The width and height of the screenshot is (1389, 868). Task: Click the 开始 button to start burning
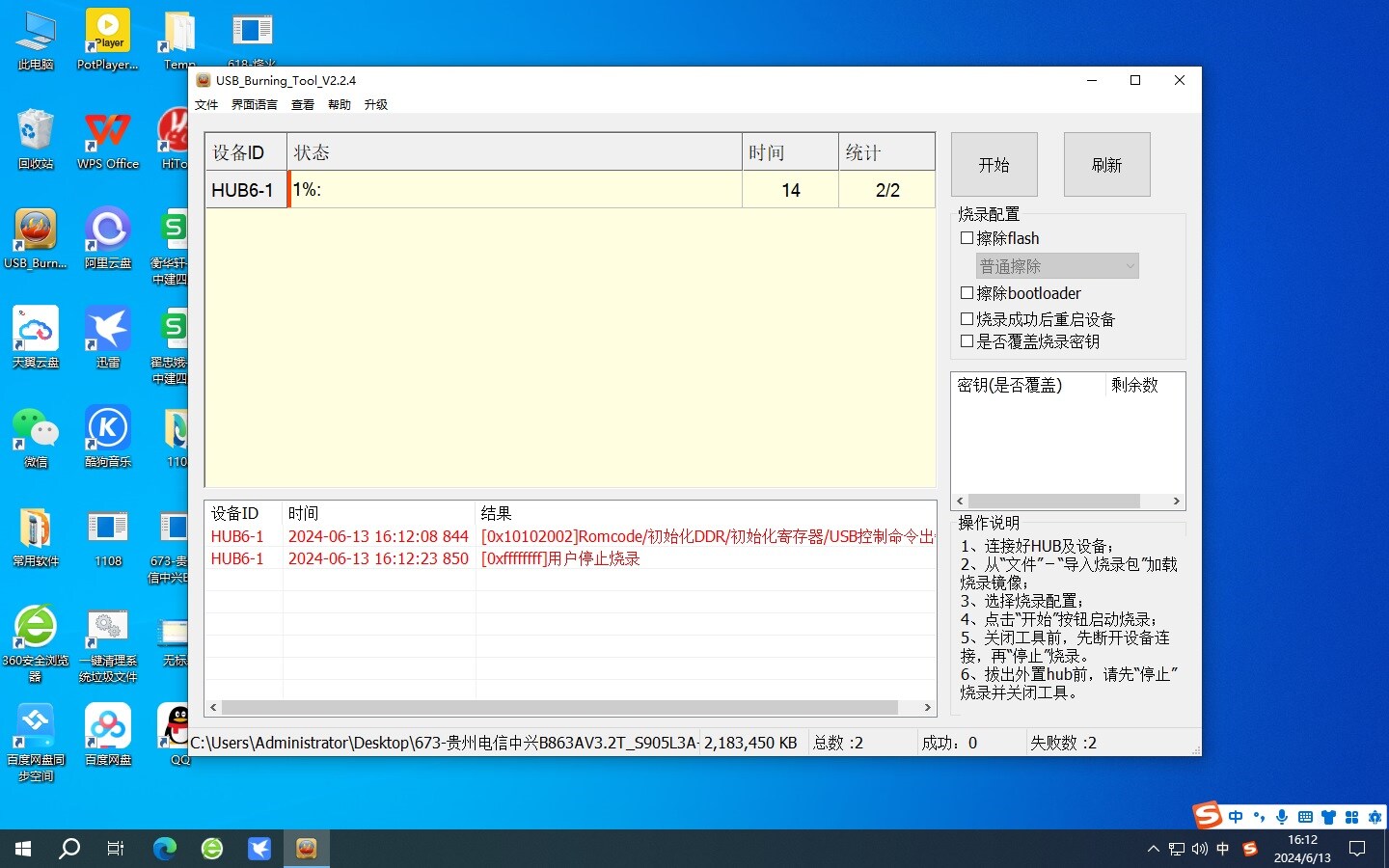tap(994, 165)
